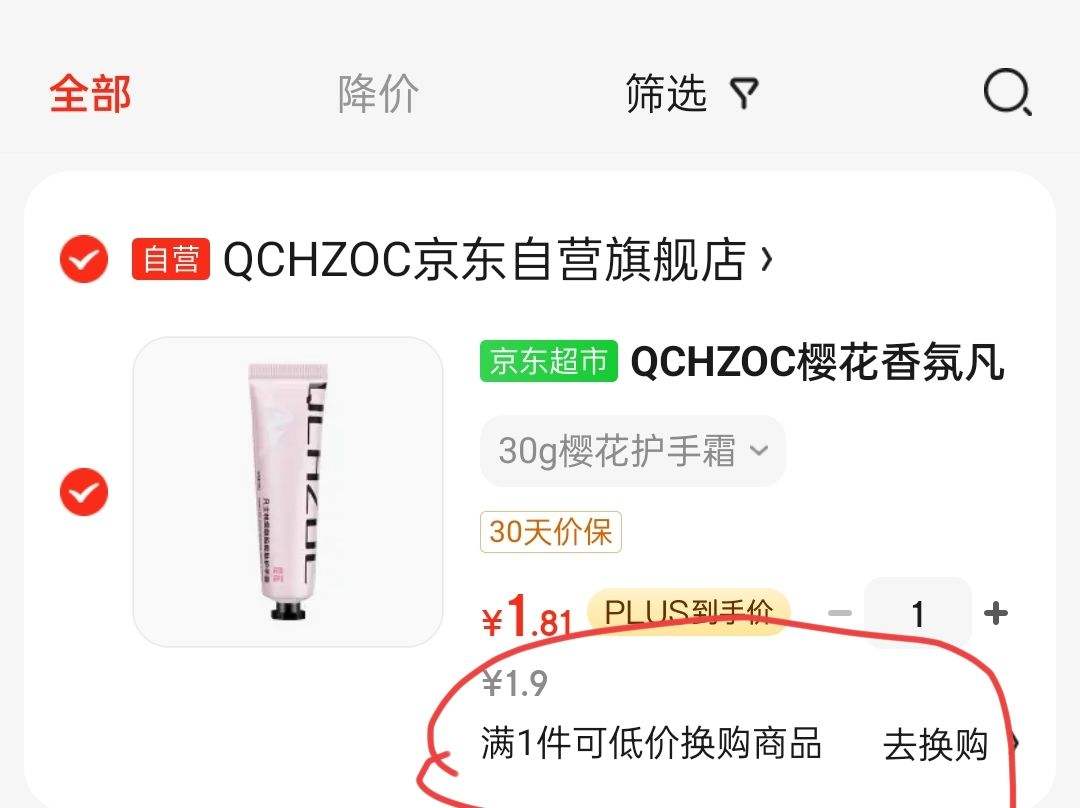
Task: Click the green 京东超市 tag
Action: pos(549,361)
